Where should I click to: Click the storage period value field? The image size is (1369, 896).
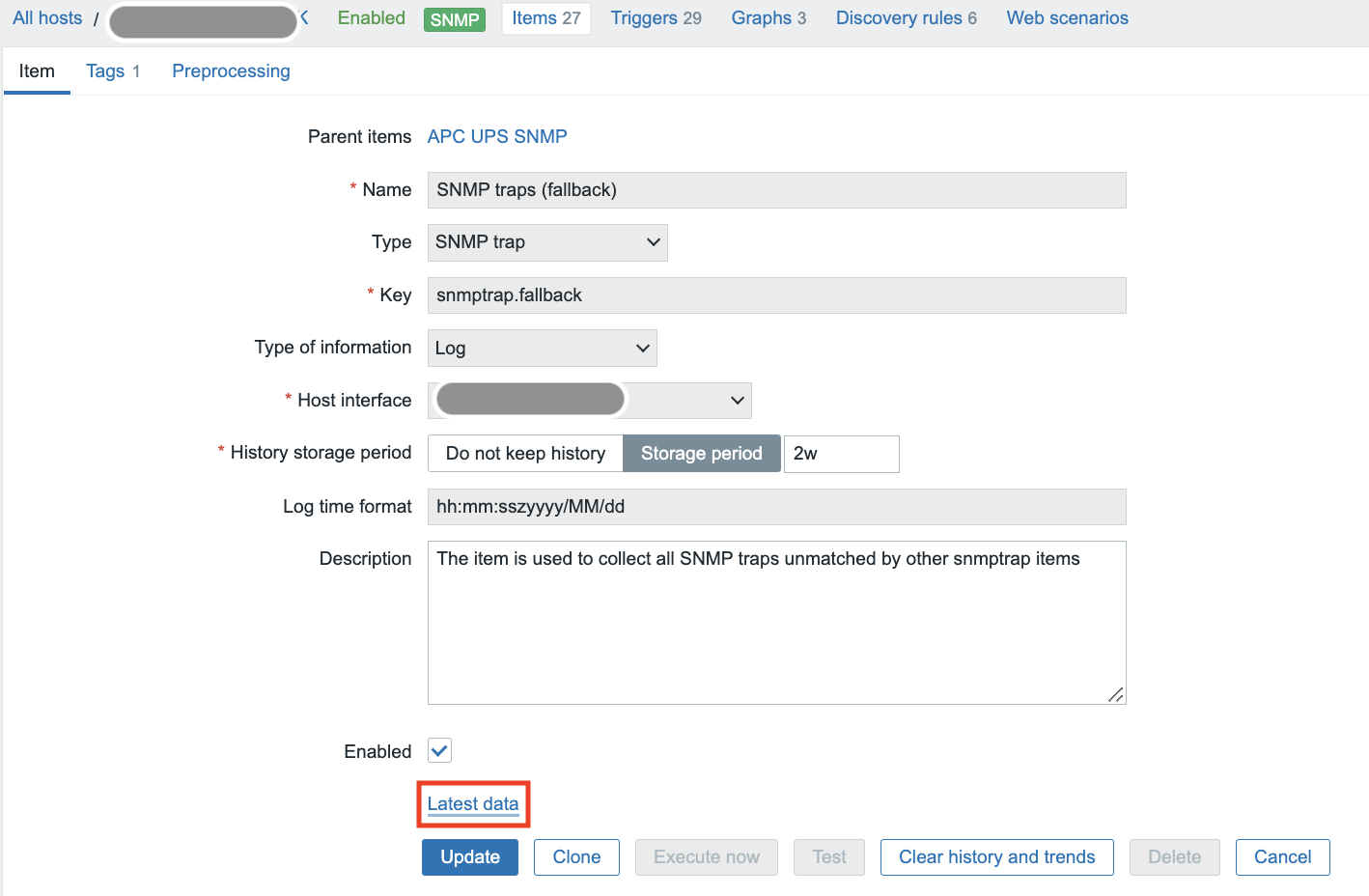(841, 454)
